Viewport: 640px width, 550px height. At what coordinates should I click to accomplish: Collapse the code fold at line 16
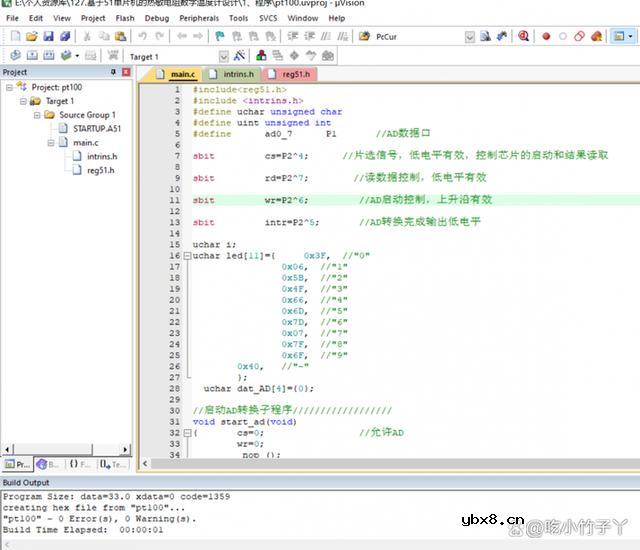(186, 256)
